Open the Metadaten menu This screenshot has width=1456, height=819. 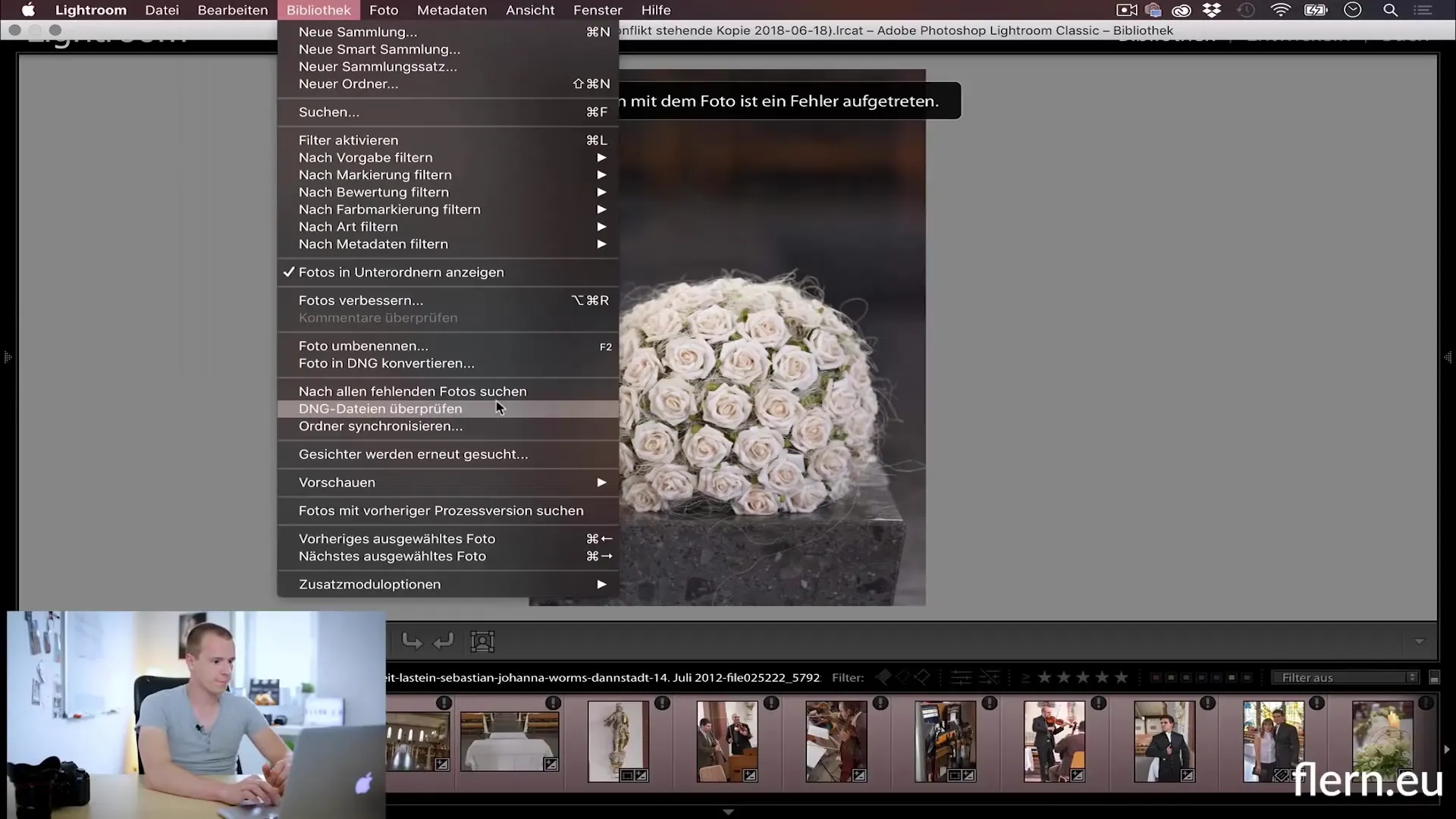[x=452, y=10]
